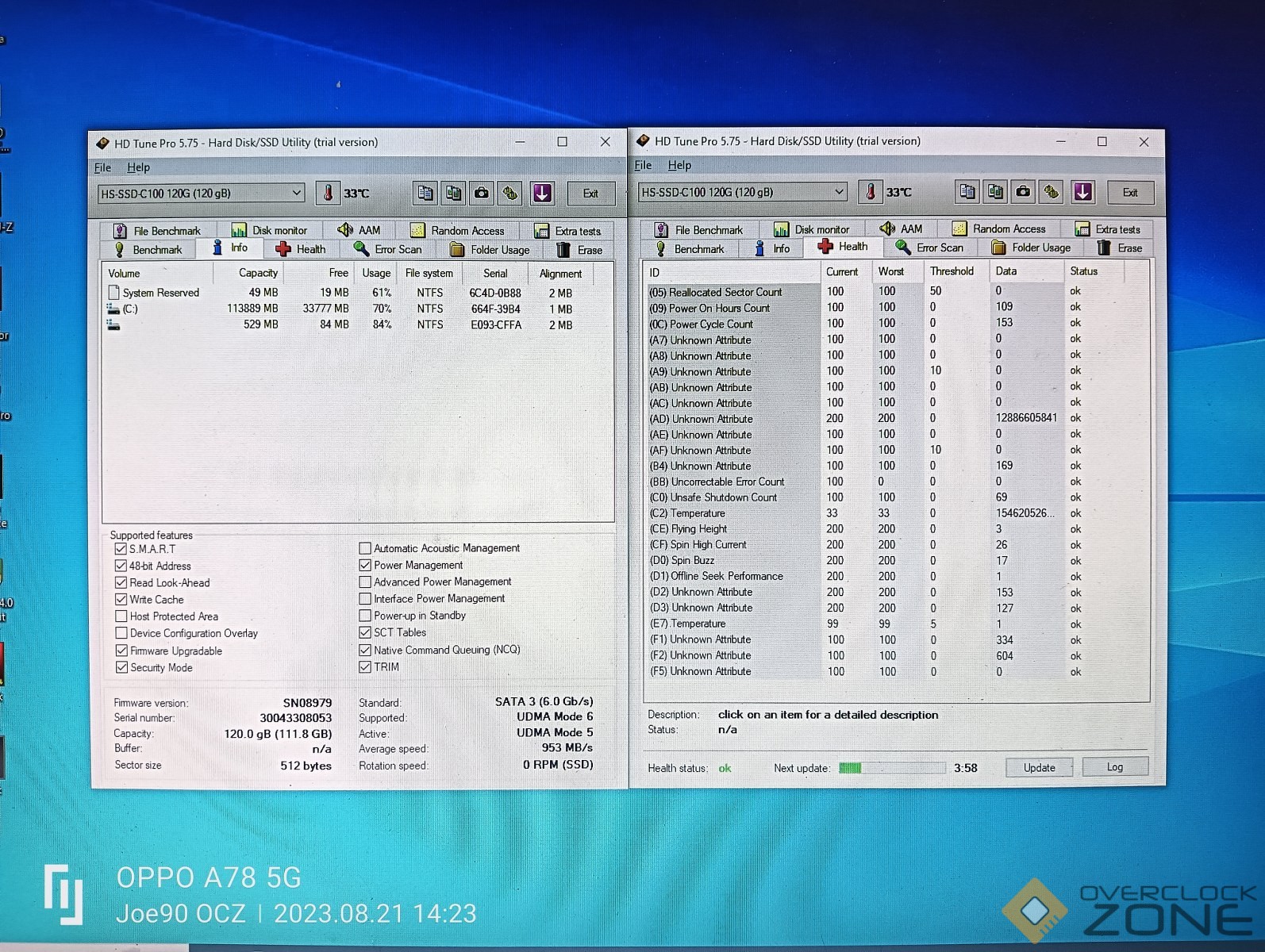Click copy info to clipboard icon in left window
Screen dimensions: 1265x952
pyautogui.click(x=425, y=193)
